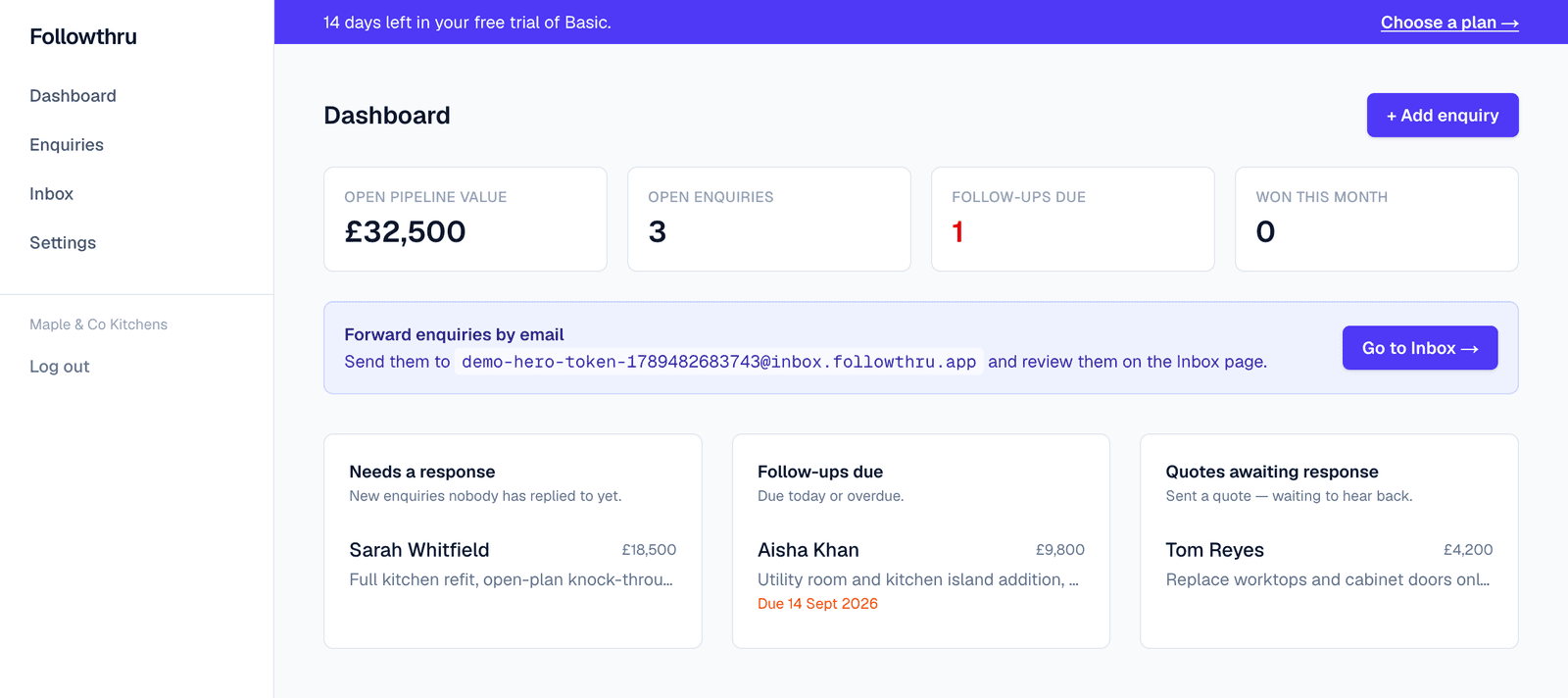Click the Follow-ups due card heading
Image resolution: width=1568 pixels, height=698 pixels.
(x=820, y=472)
